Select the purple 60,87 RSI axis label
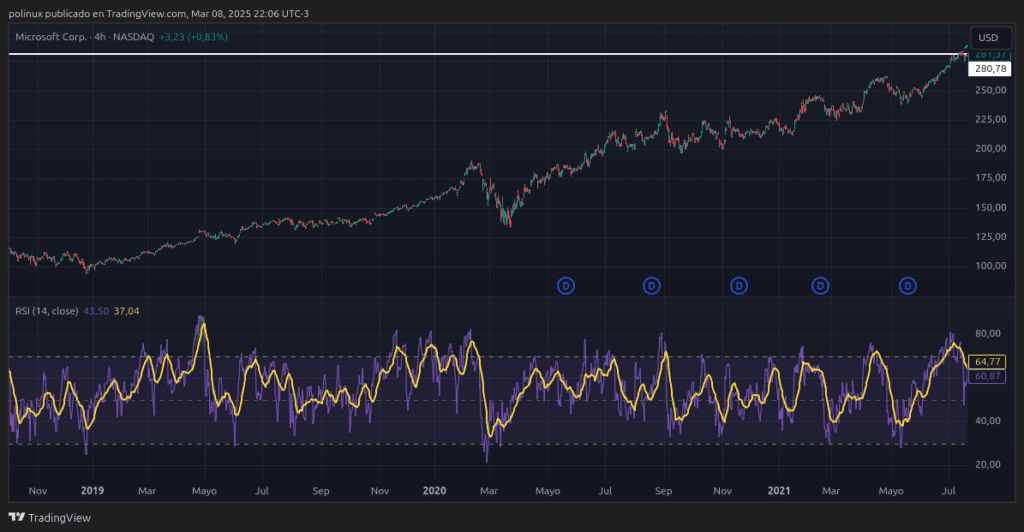The width and height of the screenshot is (1024, 532). point(987,377)
